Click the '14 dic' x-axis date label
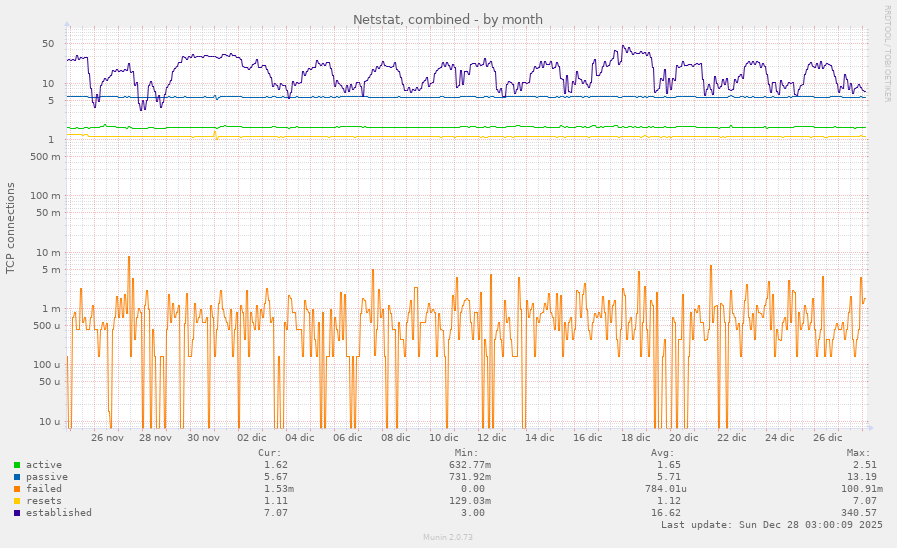Viewport: 897px width, 548px height. (x=540, y=438)
